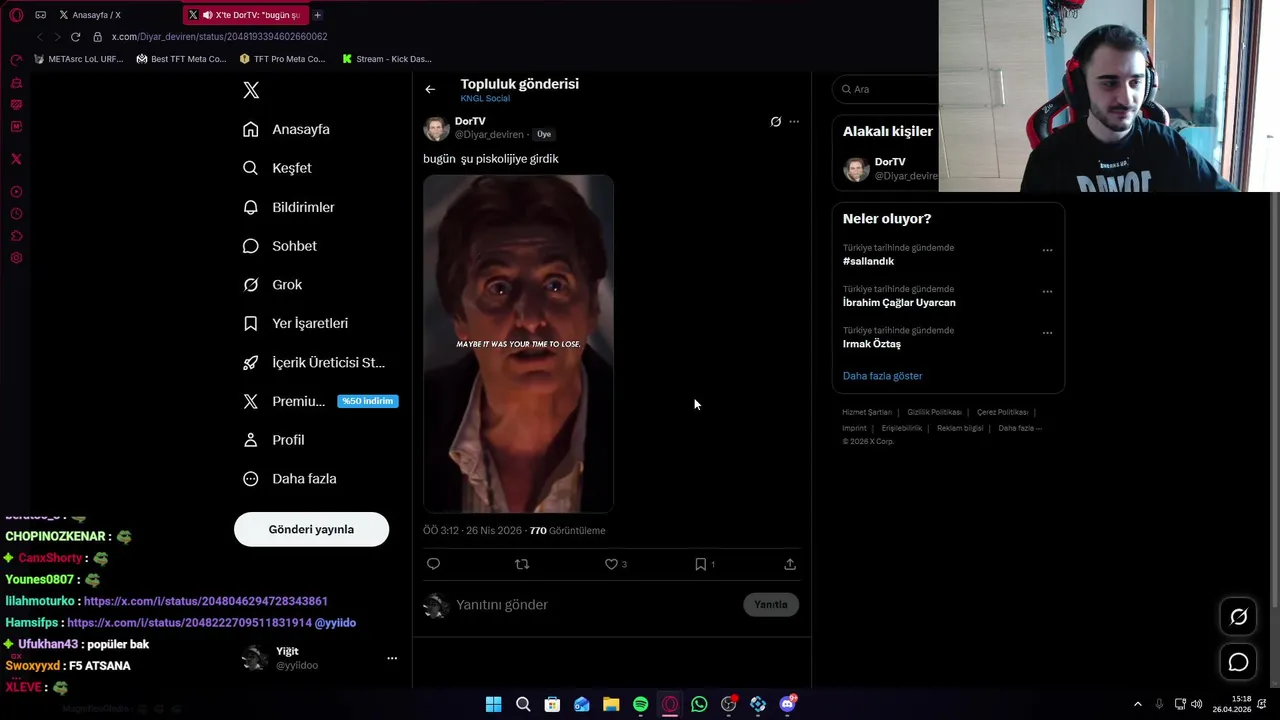Viewport: 1280px width, 720px height.
Task: Click the Daha fazla göster link
Action: (x=882, y=376)
